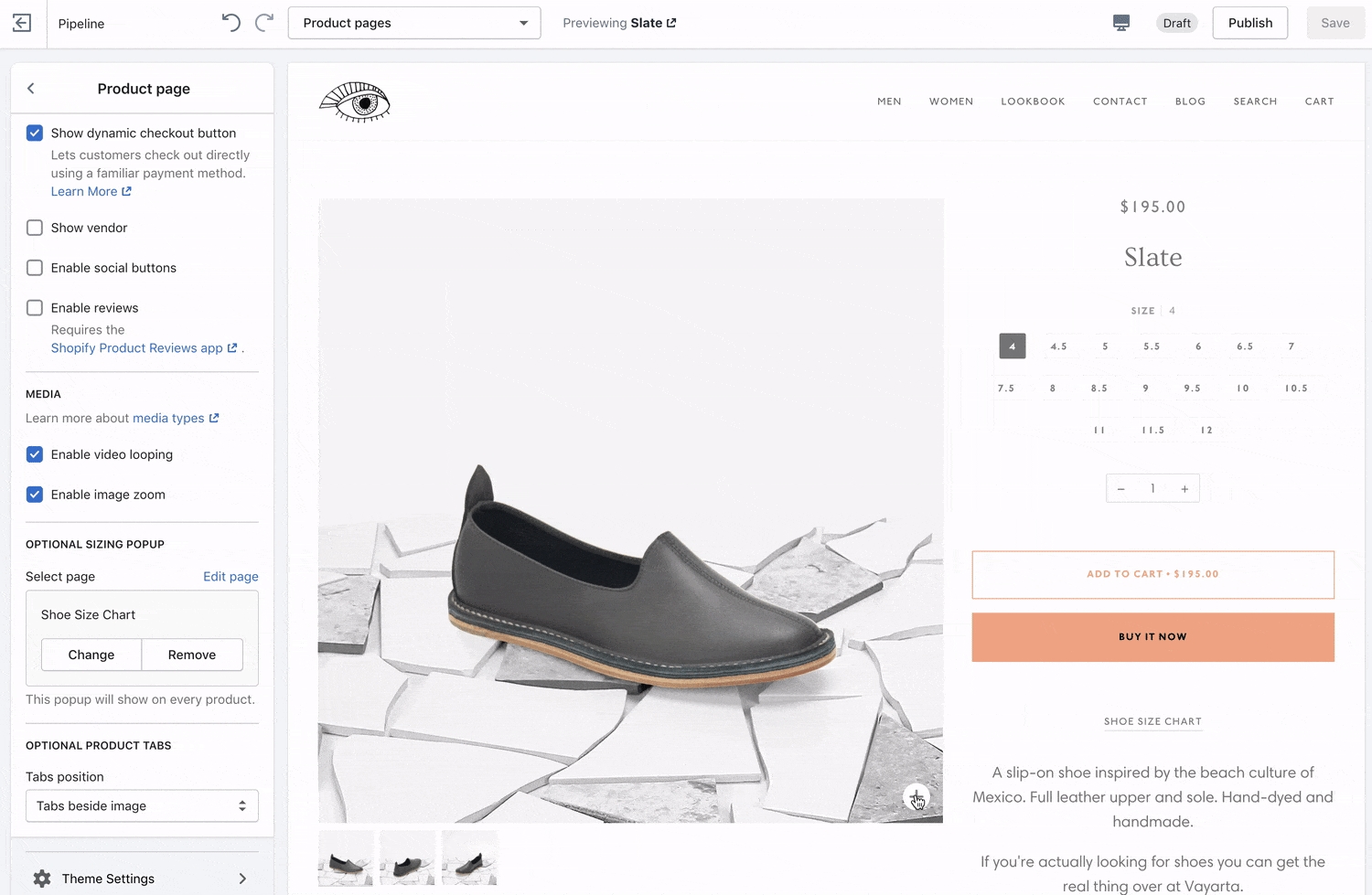This screenshot has width=1372, height=895.
Task: Click the undo arrow icon
Action: pos(230,23)
